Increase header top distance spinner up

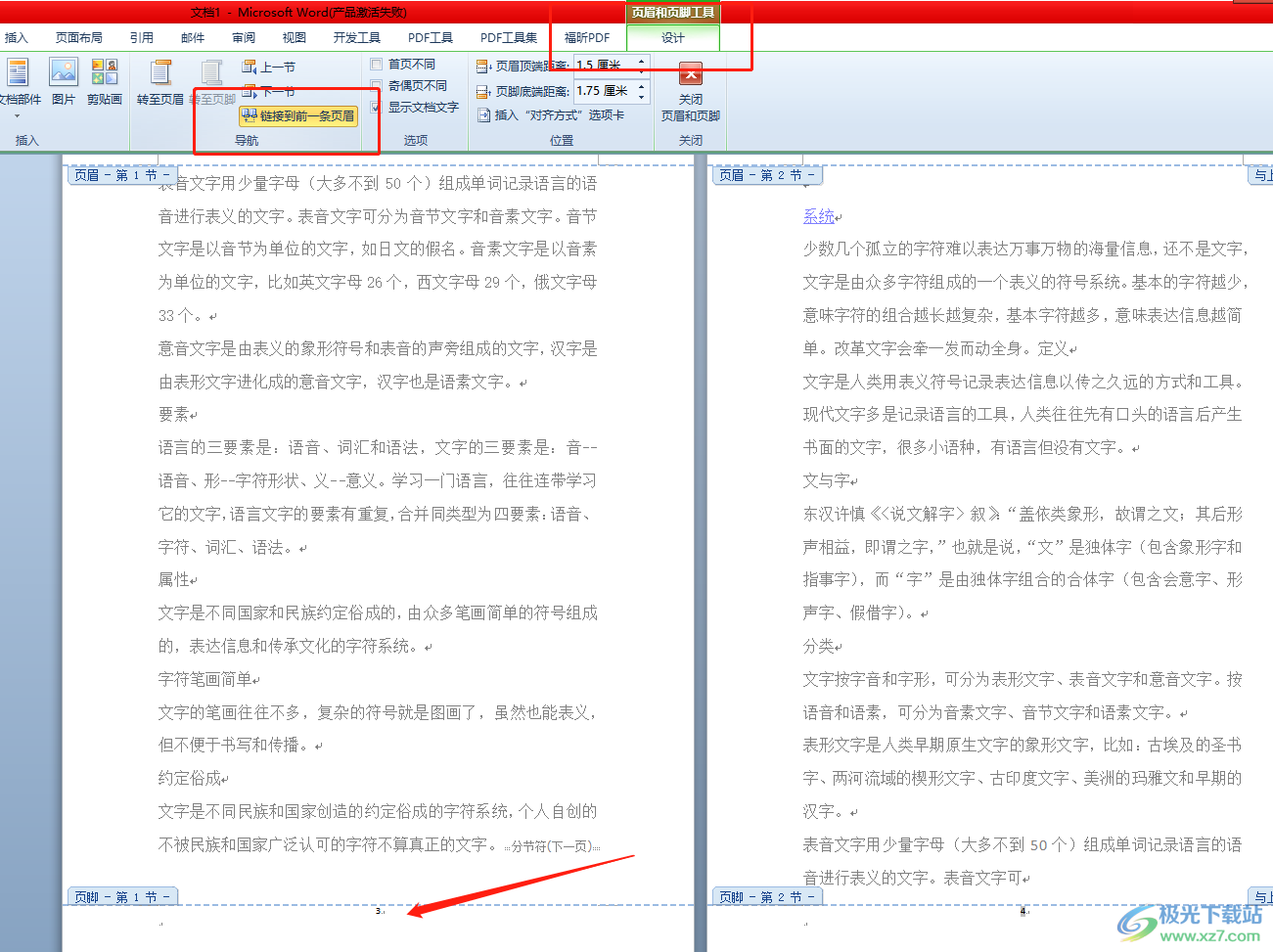(642, 61)
